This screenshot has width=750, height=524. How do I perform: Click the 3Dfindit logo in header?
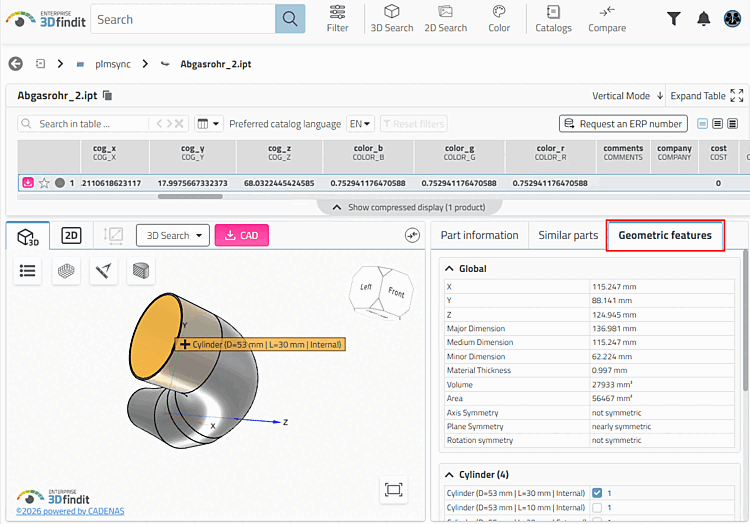[45, 19]
